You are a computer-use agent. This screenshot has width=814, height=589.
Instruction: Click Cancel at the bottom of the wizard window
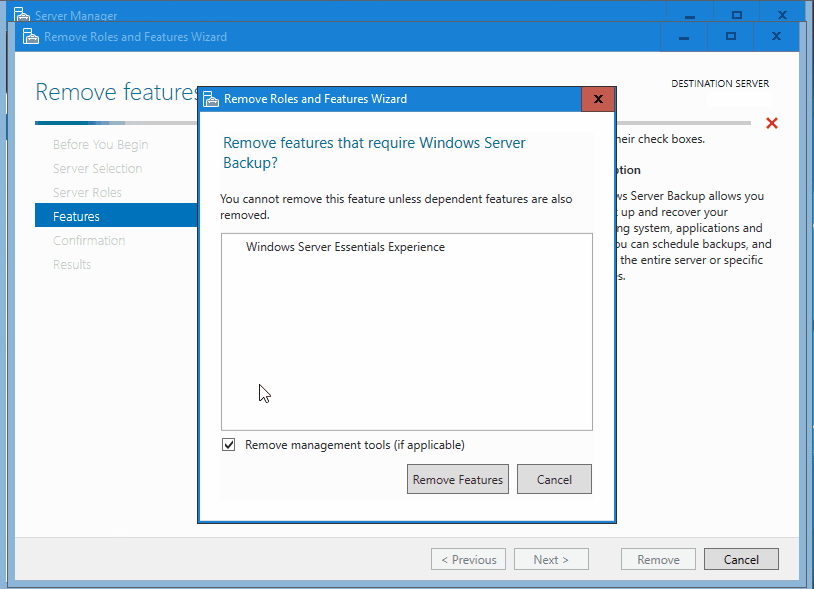coord(741,559)
